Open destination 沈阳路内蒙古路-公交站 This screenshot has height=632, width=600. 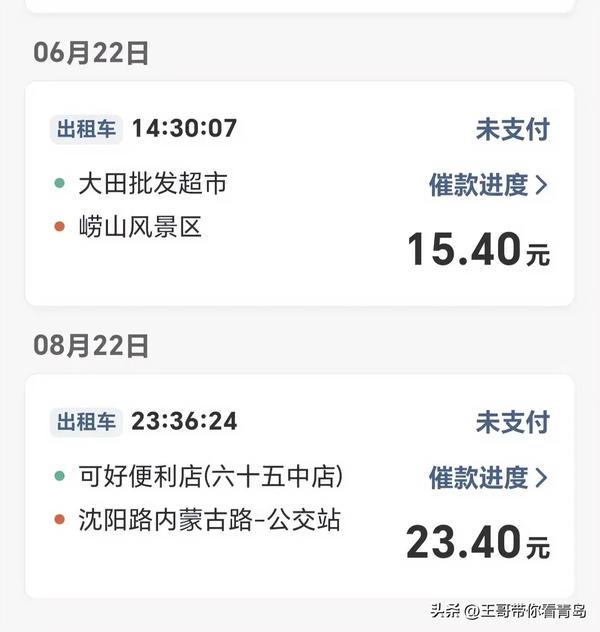(210, 519)
